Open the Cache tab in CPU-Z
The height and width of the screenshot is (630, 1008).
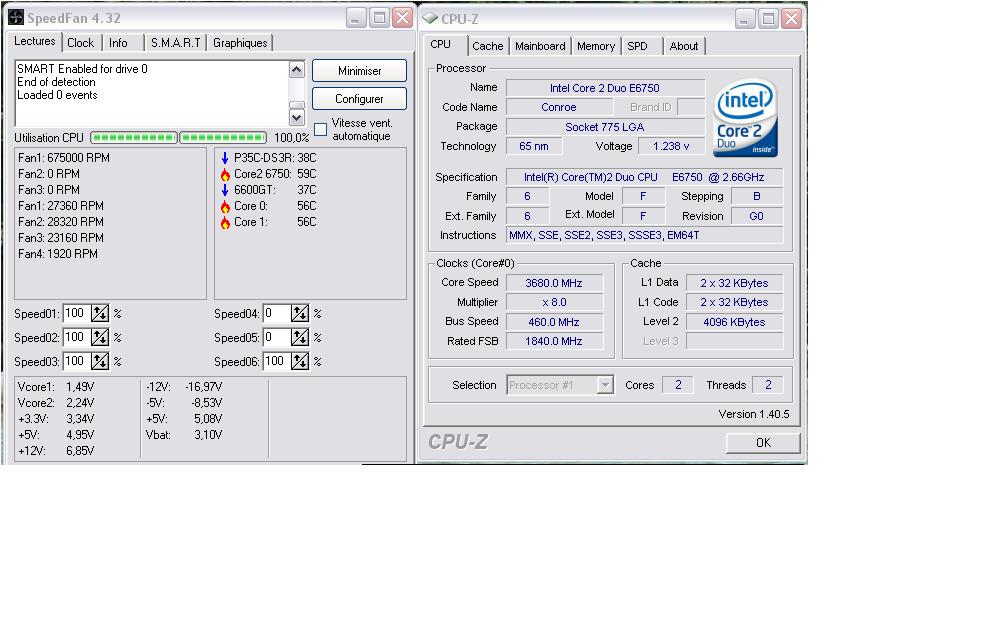tap(487, 46)
